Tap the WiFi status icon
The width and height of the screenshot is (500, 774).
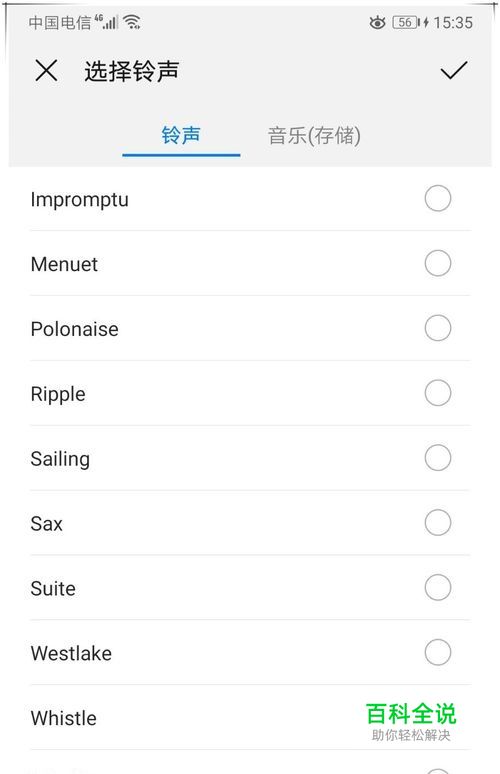(132, 22)
